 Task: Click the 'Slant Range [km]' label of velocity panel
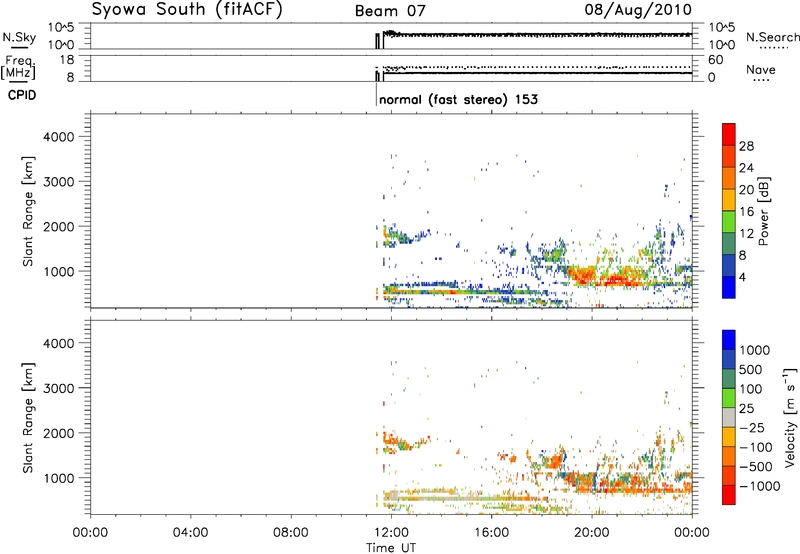pyautogui.click(x=28, y=418)
